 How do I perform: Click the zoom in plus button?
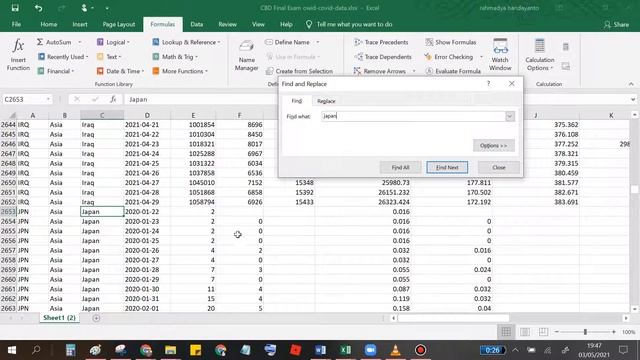coord(613,332)
